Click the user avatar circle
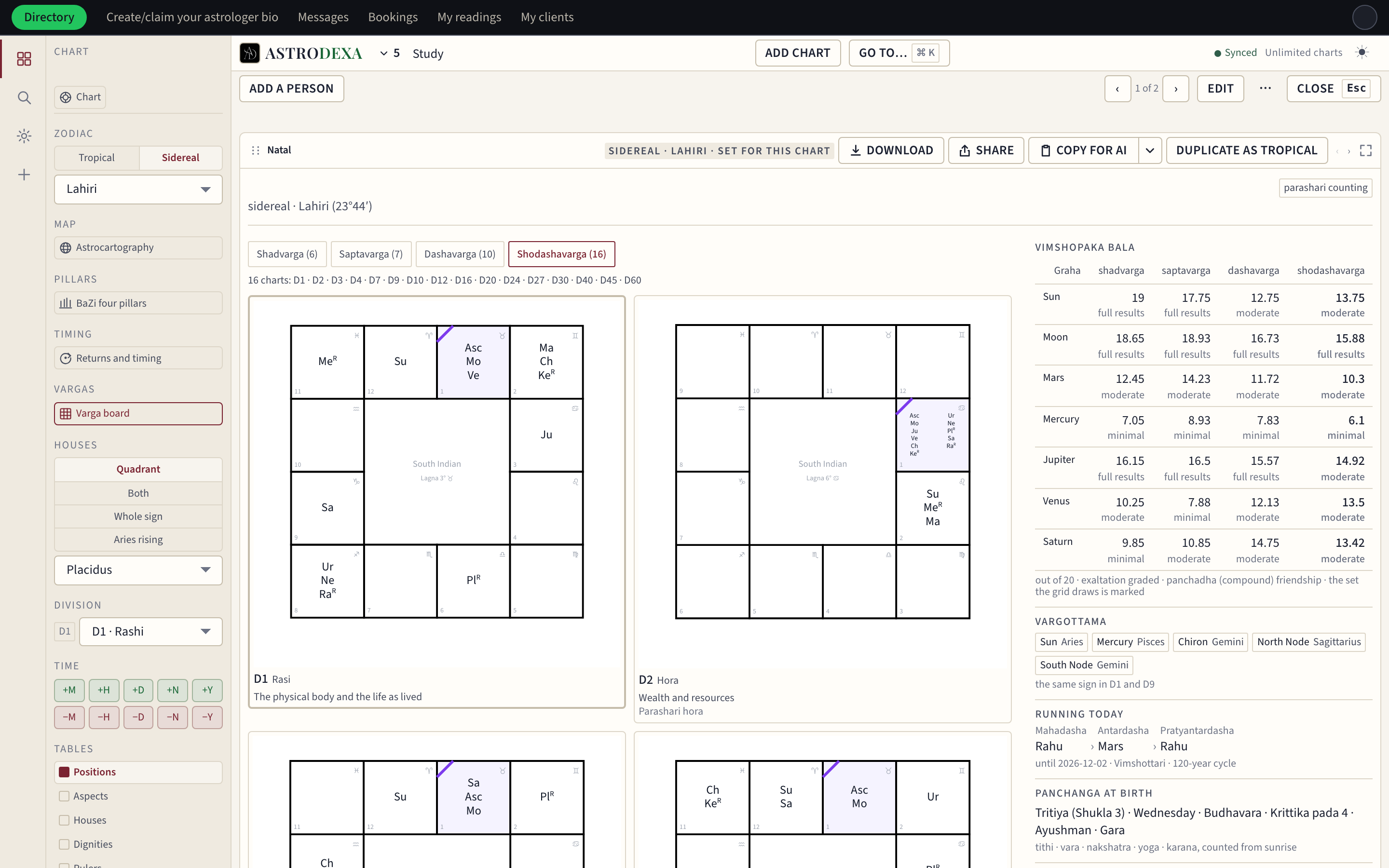The width and height of the screenshot is (1389, 868). point(1364,17)
